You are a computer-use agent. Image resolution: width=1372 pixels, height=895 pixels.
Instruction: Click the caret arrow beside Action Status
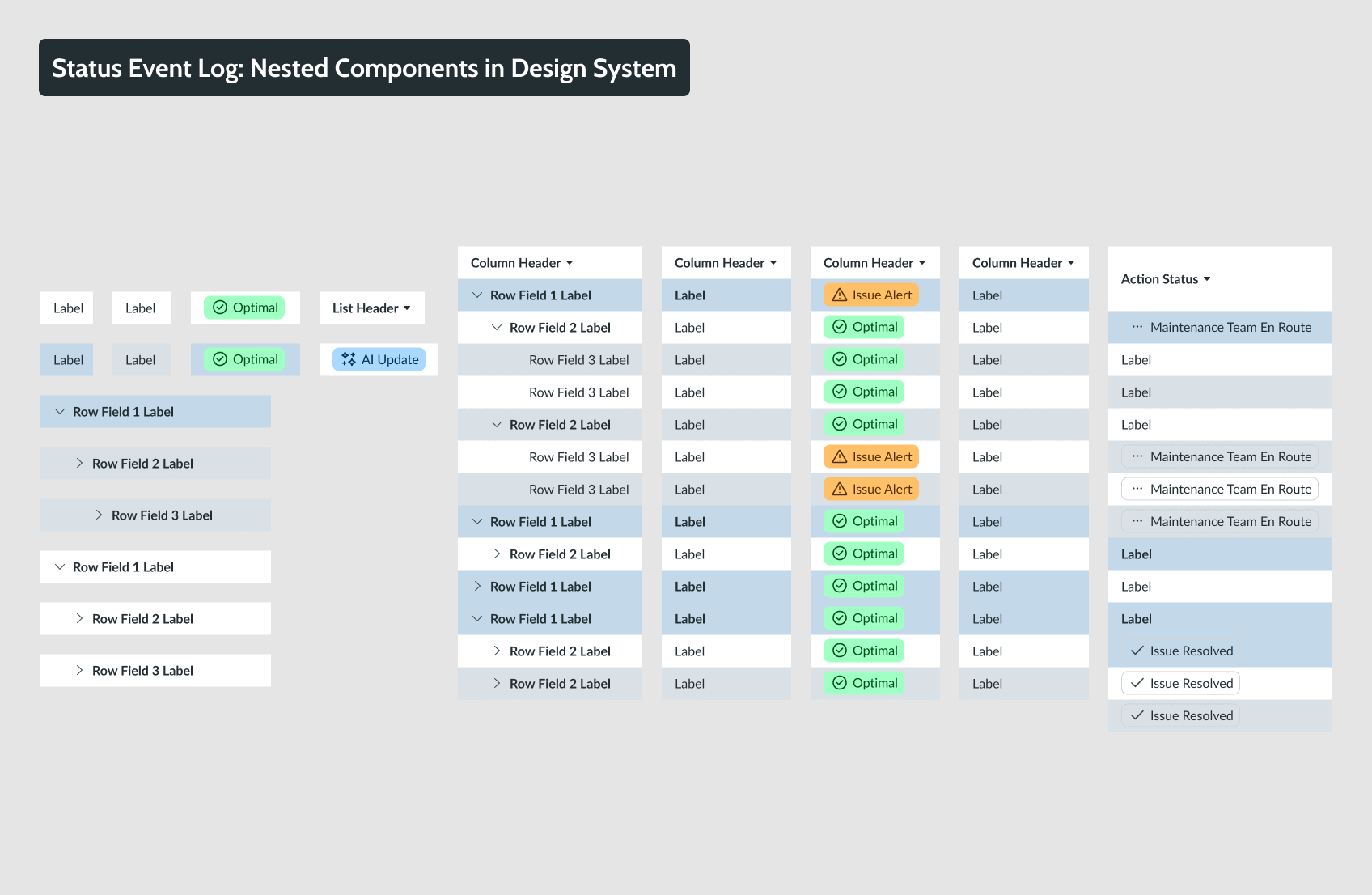coord(1207,279)
